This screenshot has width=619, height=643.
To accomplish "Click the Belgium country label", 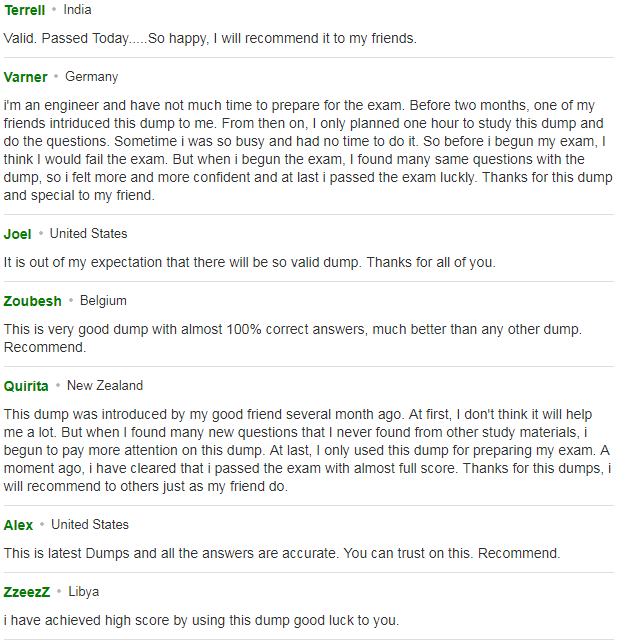I will click(103, 301).
